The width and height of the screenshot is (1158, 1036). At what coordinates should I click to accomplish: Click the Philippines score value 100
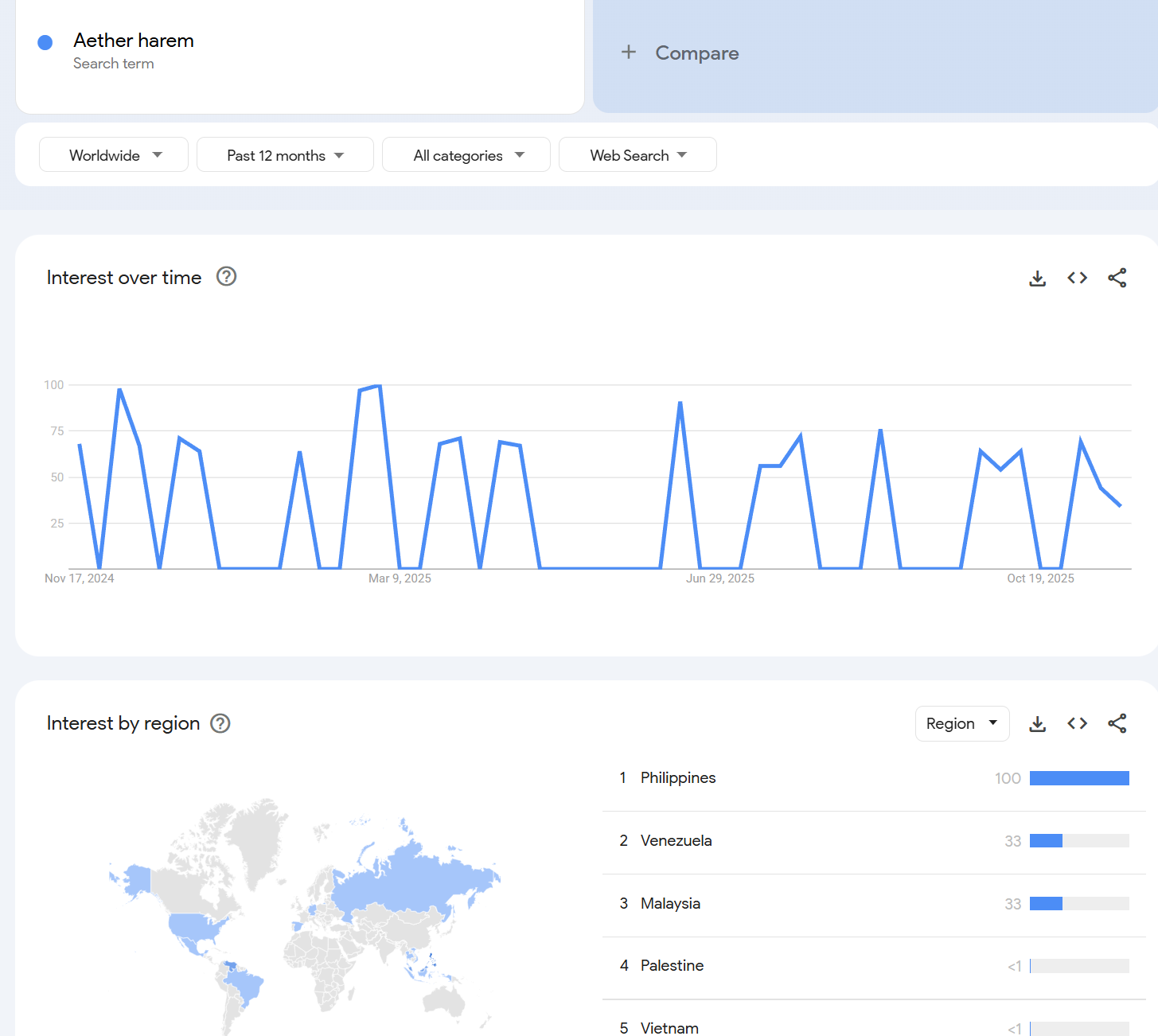pyautogui.click(x=1008, y=778)
